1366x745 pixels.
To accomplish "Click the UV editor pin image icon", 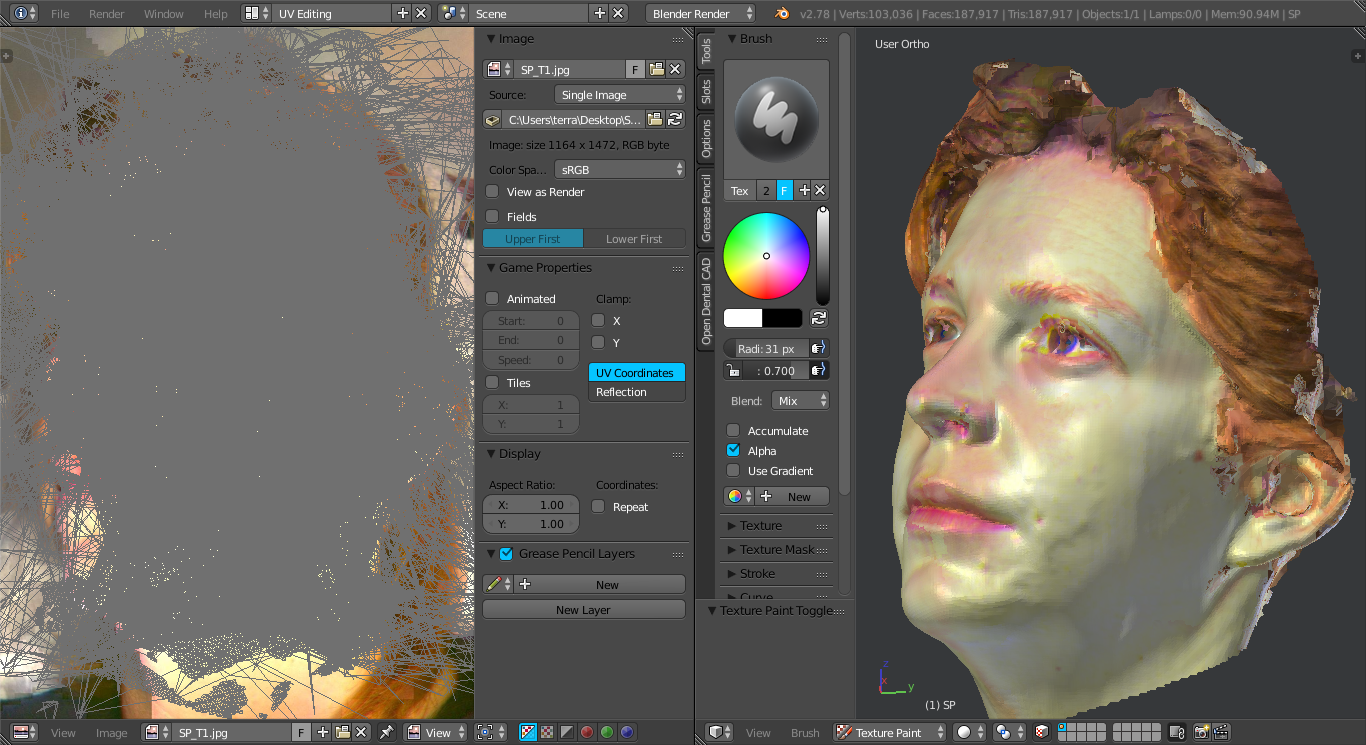I will point(386,732).
